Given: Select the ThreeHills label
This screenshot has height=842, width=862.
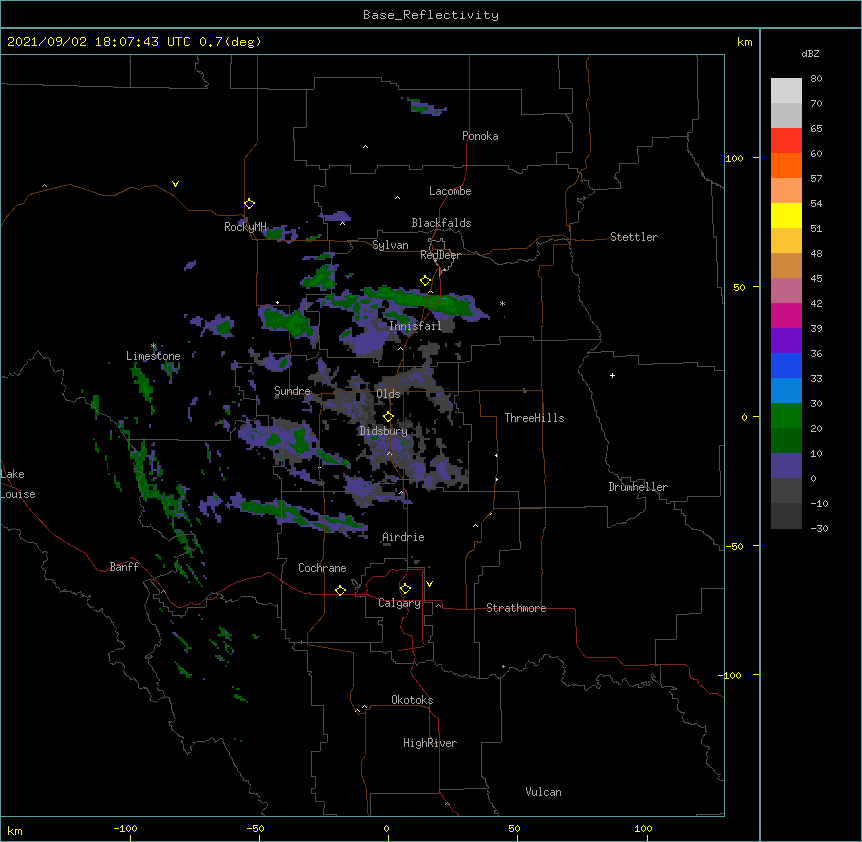Looking at the screenshot, I should pyautogui.click(x=534, y=418).
